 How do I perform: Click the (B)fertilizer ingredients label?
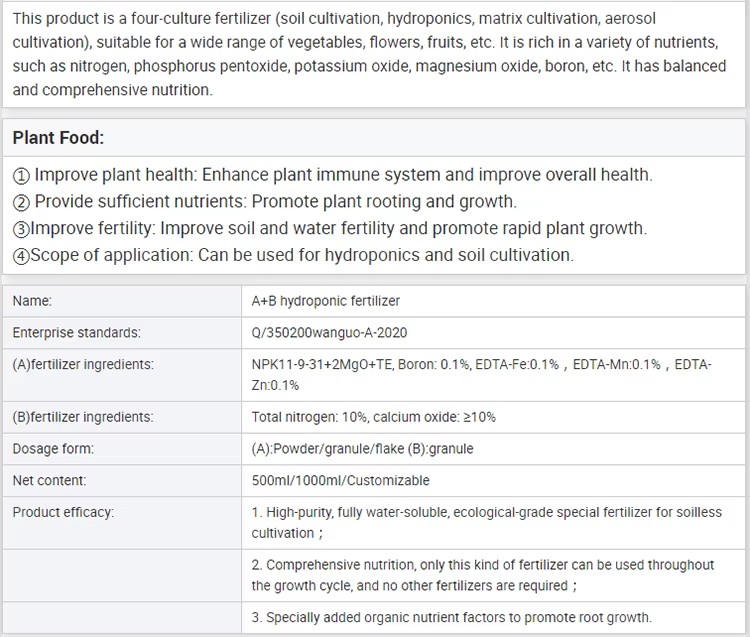pos(83,417)
